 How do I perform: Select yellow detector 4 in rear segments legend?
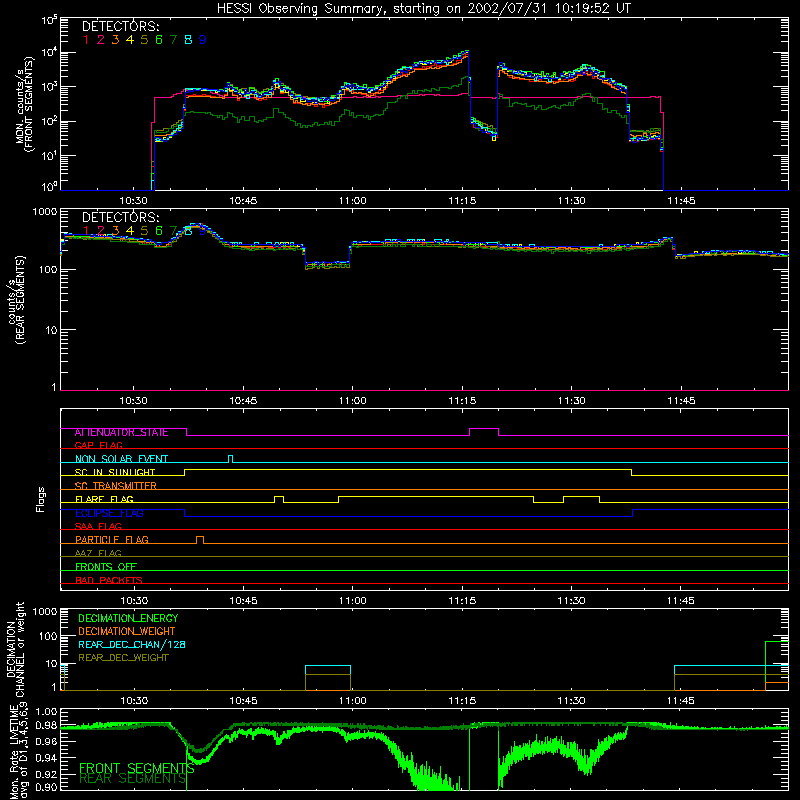(130, 231)
